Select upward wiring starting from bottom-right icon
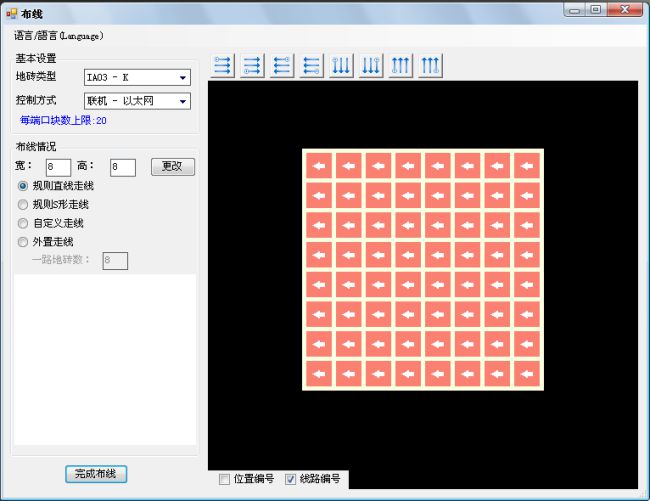650x501 pixels. click(430, 66)
